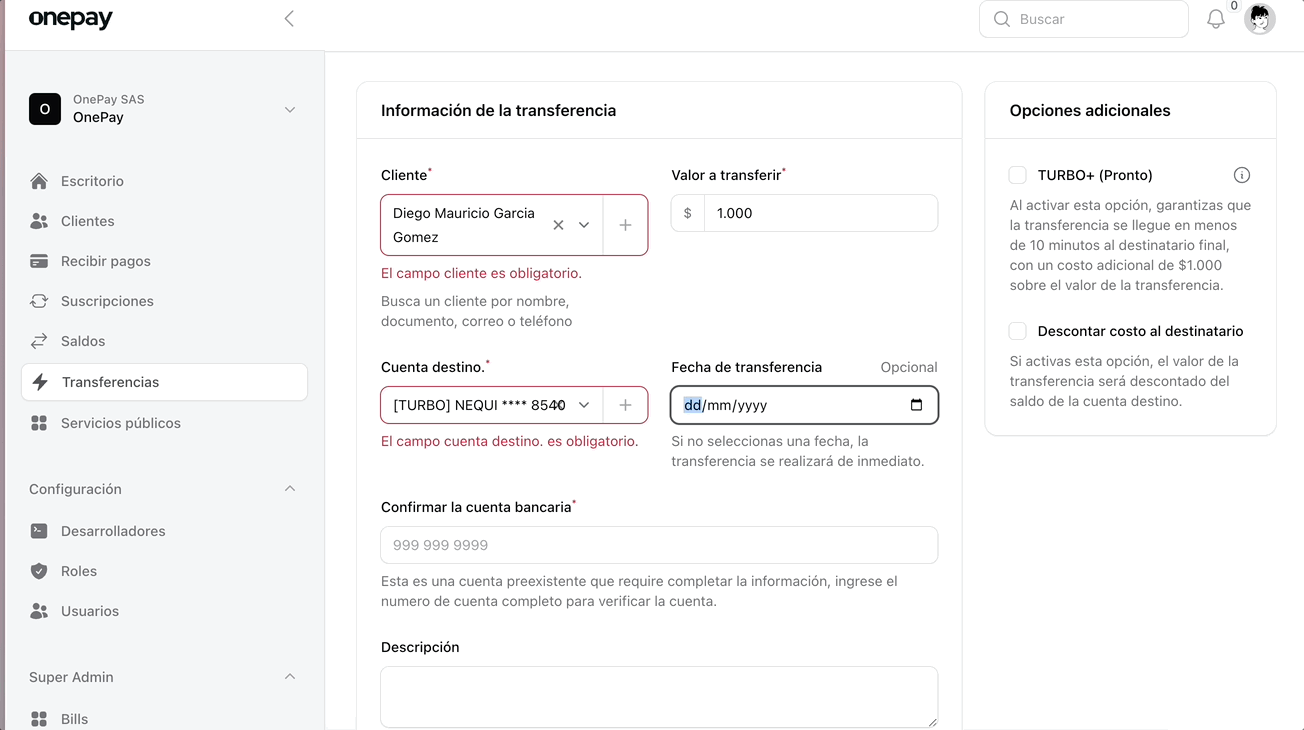Add new destination account plus button
Image resolution: width=1304 pixels, height=730 pixels.
coord(625,405)
